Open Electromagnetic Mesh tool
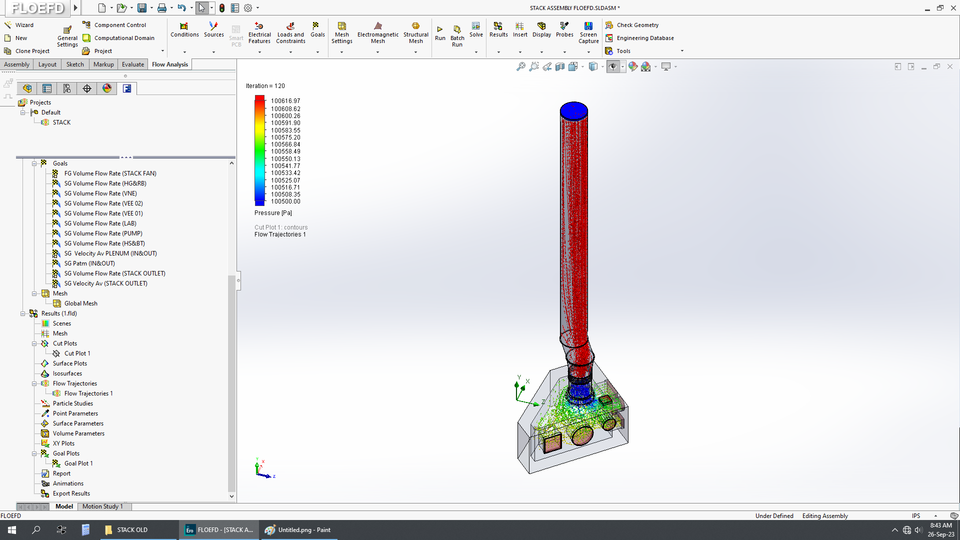The image size is (960, 540). coord(378,32)
